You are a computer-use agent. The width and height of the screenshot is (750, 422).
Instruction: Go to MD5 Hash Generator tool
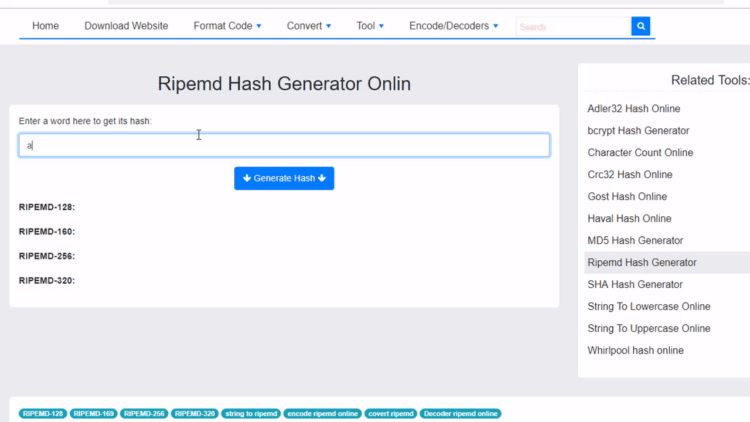(635, 240)
